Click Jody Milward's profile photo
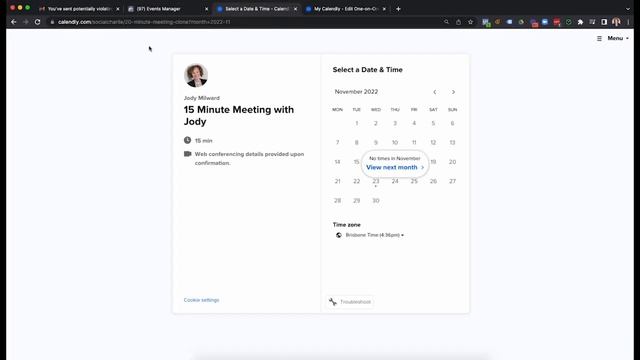The width and height of the screenshot is (640, 360). 196,75
